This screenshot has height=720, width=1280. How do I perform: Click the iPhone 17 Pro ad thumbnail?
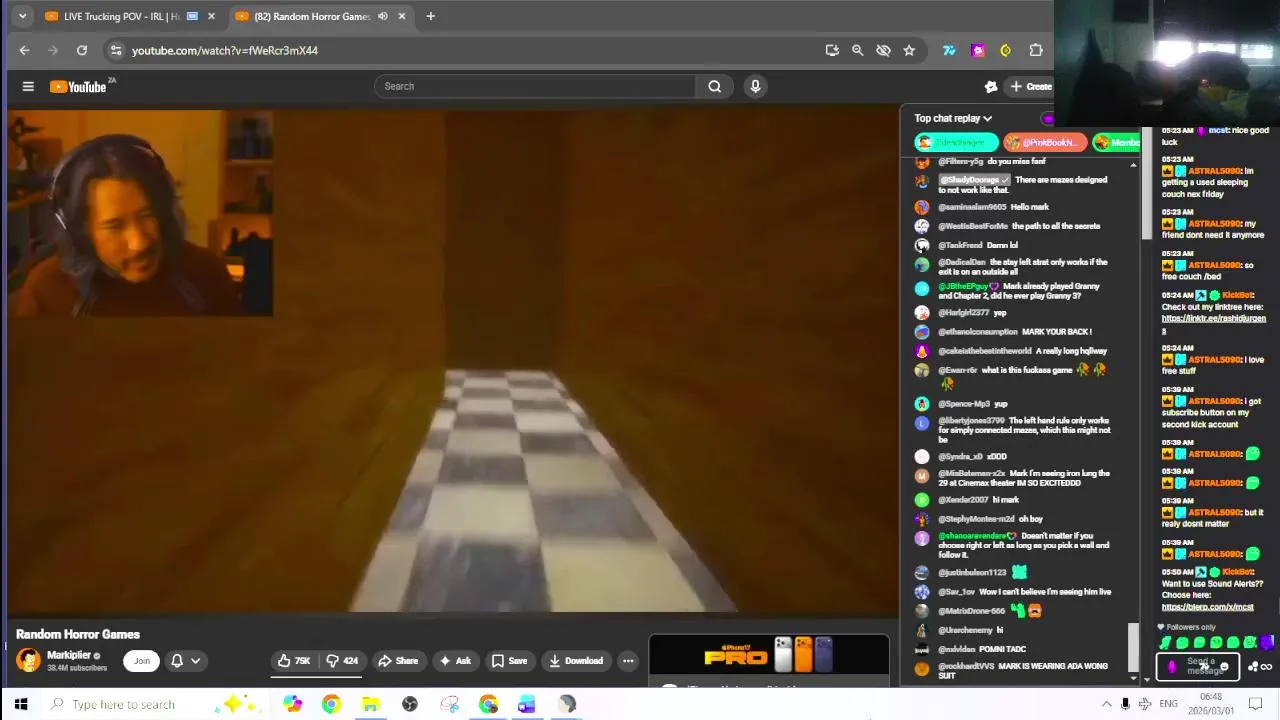[x=768, y=656]
